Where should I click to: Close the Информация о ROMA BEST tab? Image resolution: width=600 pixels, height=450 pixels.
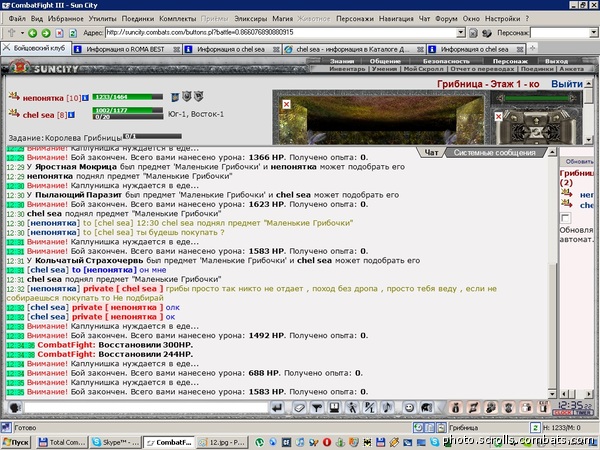(x=176, y=49)
